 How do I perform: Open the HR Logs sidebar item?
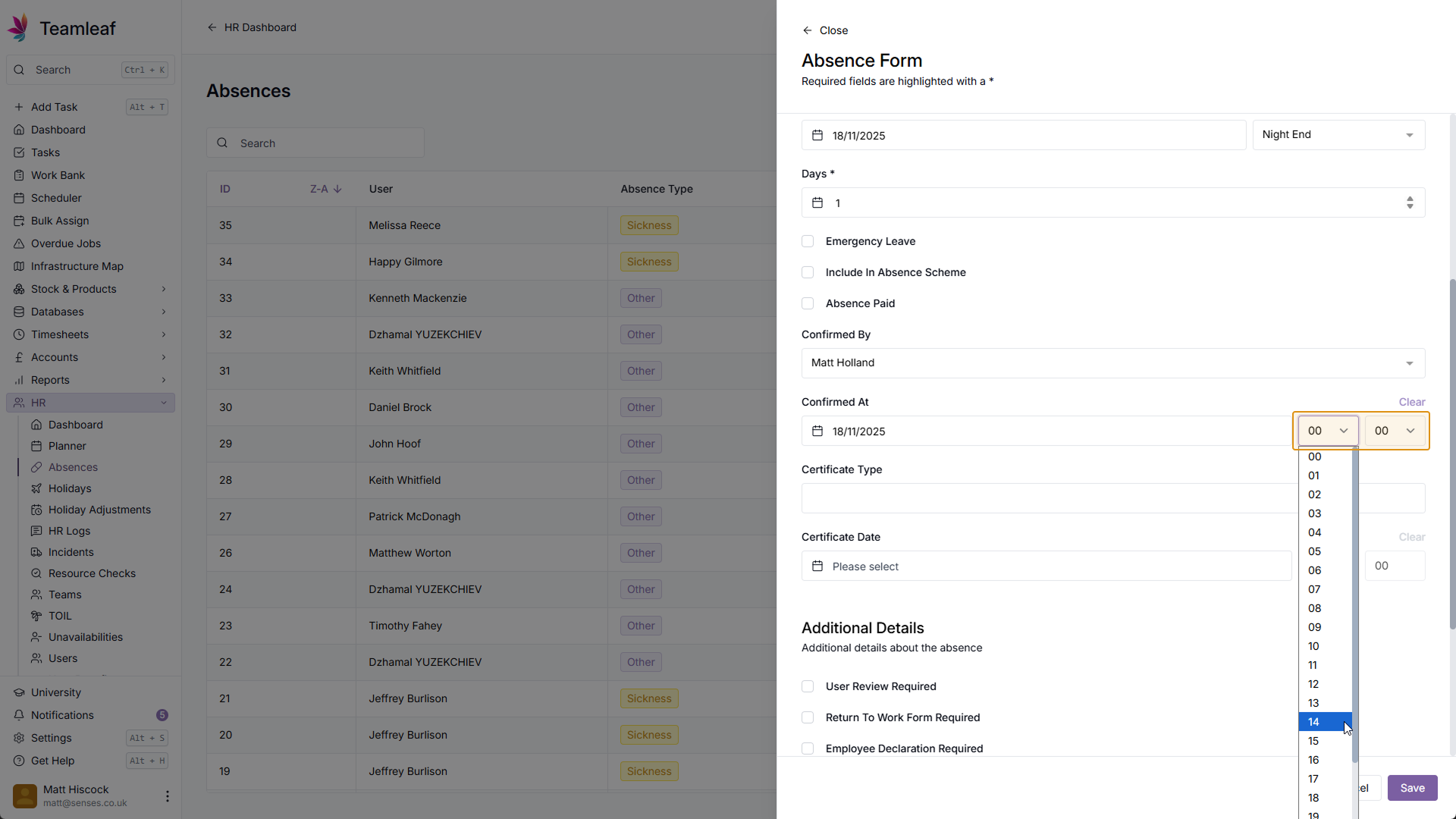click(69, 531)
